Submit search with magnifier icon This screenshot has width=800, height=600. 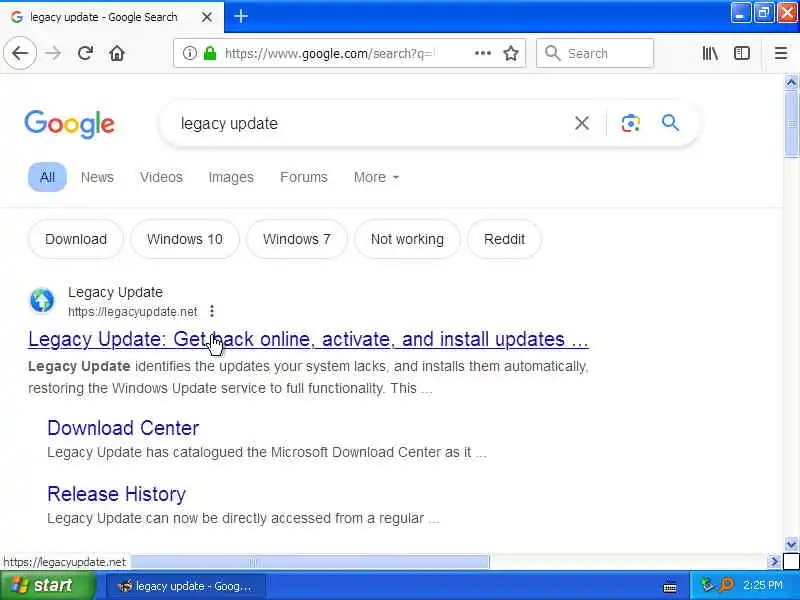pos(670,123)
